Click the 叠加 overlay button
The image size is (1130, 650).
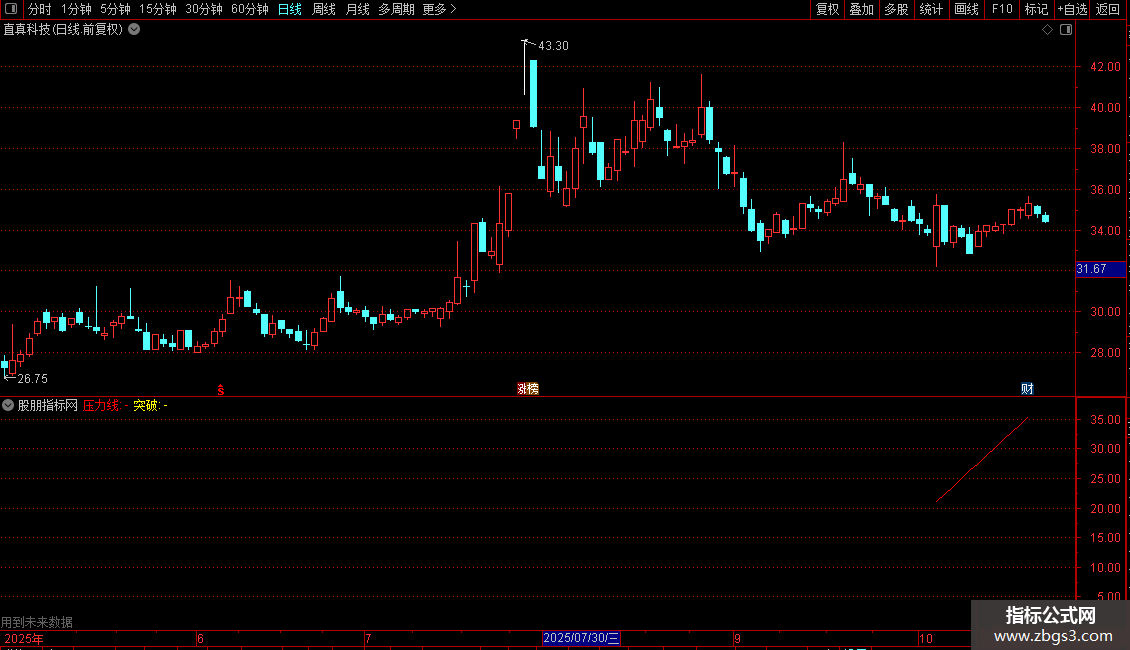861,9
